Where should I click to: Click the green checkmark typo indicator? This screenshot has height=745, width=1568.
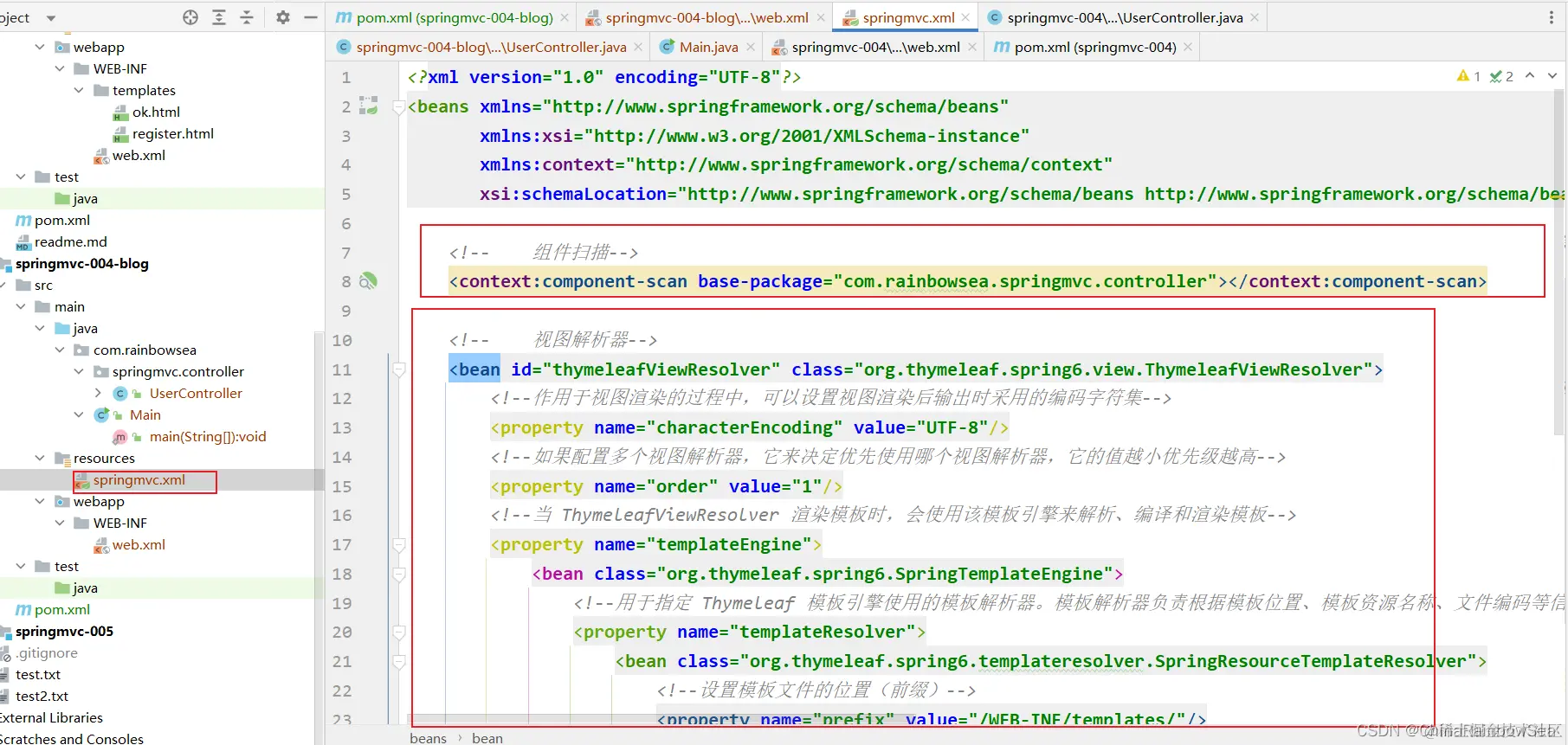coord(1501,76)
